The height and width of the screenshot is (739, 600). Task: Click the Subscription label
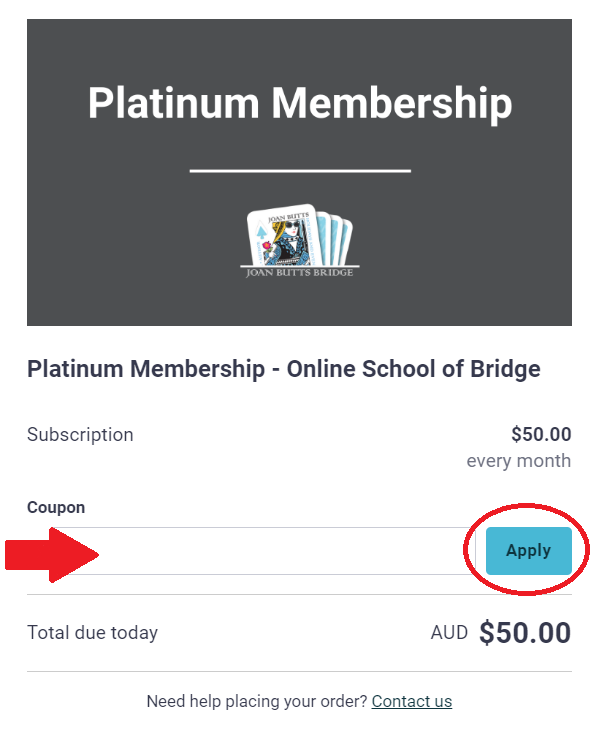pos(80,435)
